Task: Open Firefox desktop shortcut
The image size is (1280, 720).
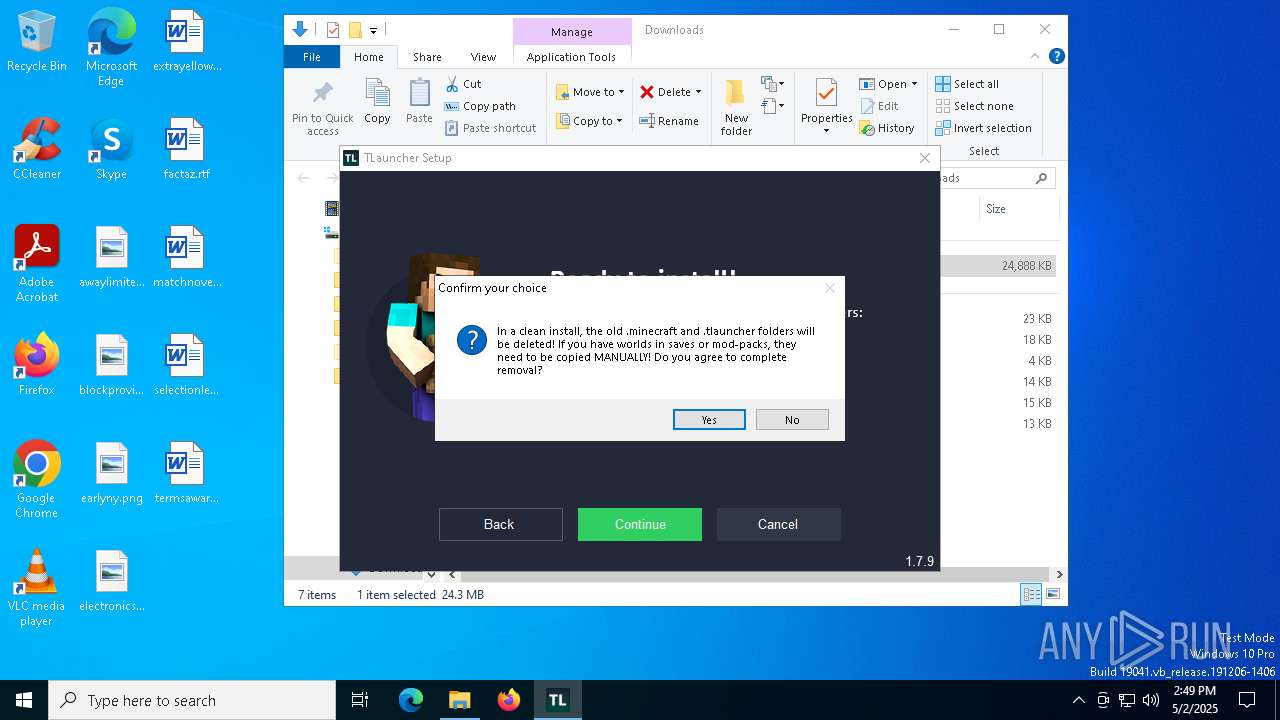Action: coord(37,365)
